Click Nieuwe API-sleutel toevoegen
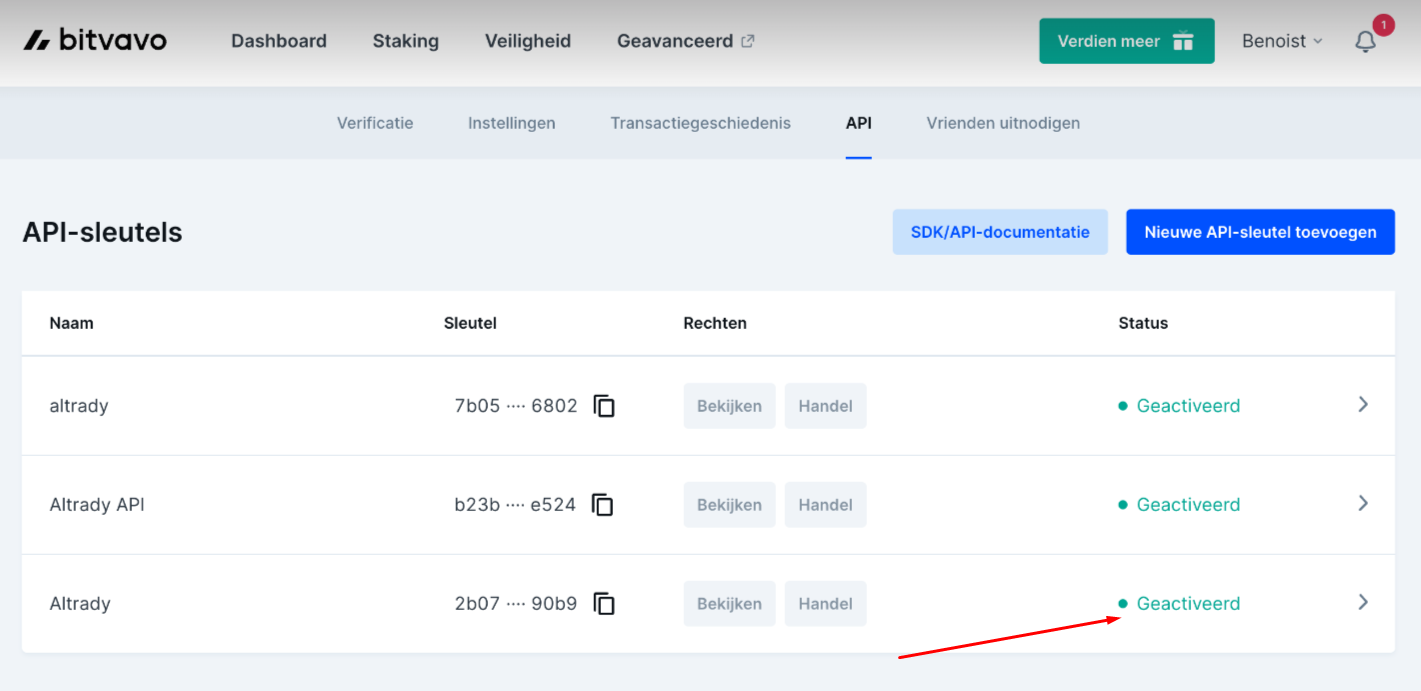Viewport: 1421px width, 691px height. coord(1260,232)
